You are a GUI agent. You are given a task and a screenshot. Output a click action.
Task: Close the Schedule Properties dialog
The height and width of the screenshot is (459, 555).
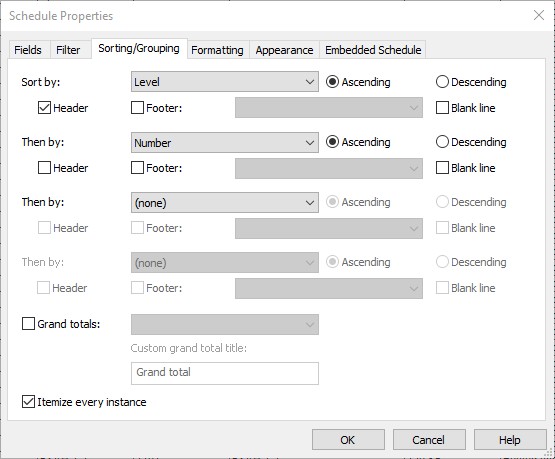tap(539, 15)
